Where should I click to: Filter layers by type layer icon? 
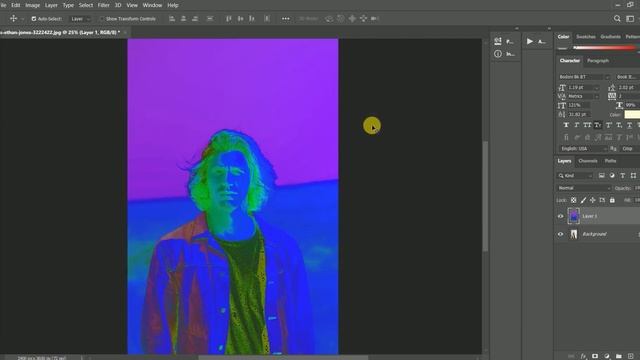point(622,176)
